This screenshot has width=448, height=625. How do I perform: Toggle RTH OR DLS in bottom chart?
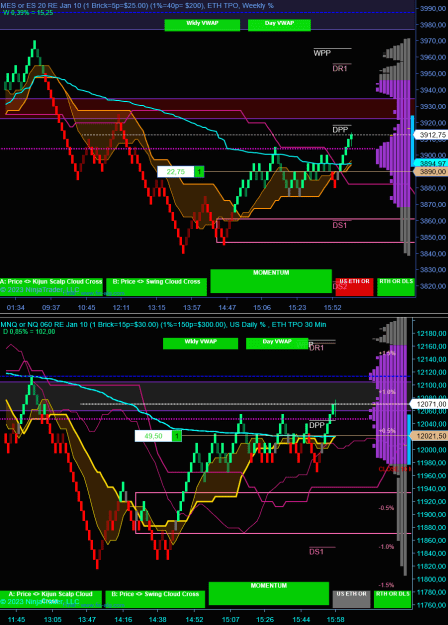coord(393,599)
